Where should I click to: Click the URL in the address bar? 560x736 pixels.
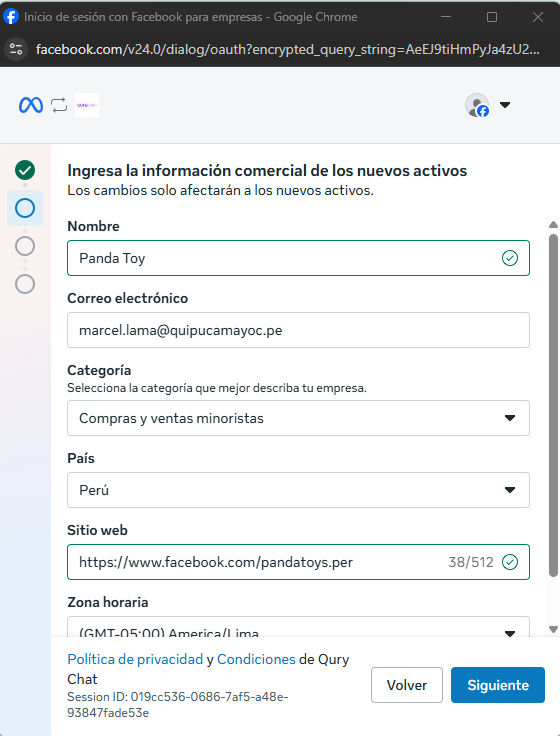click(287, 49)
